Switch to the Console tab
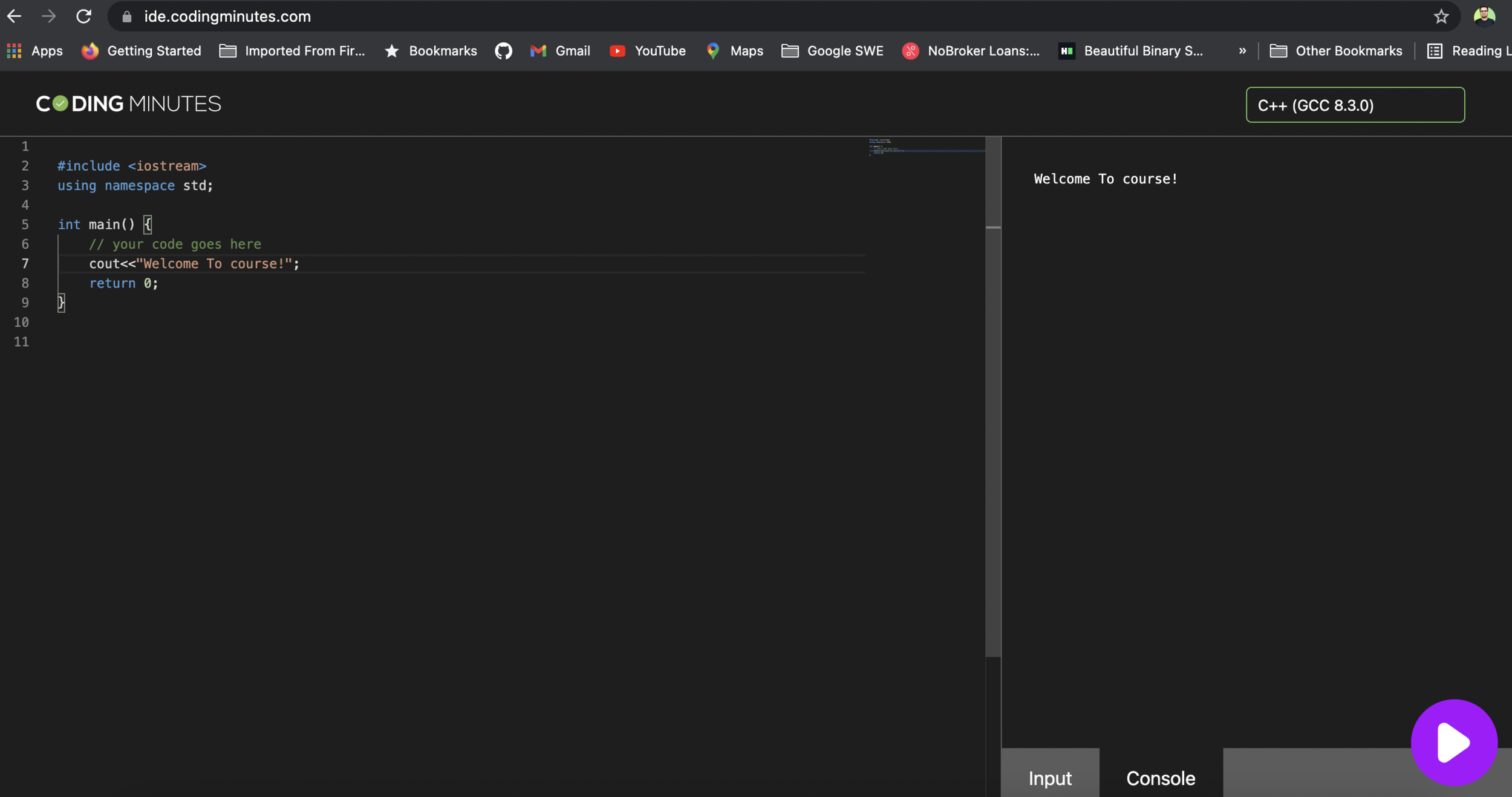This screenshot has height=797, width=1512. point(1160,778)
